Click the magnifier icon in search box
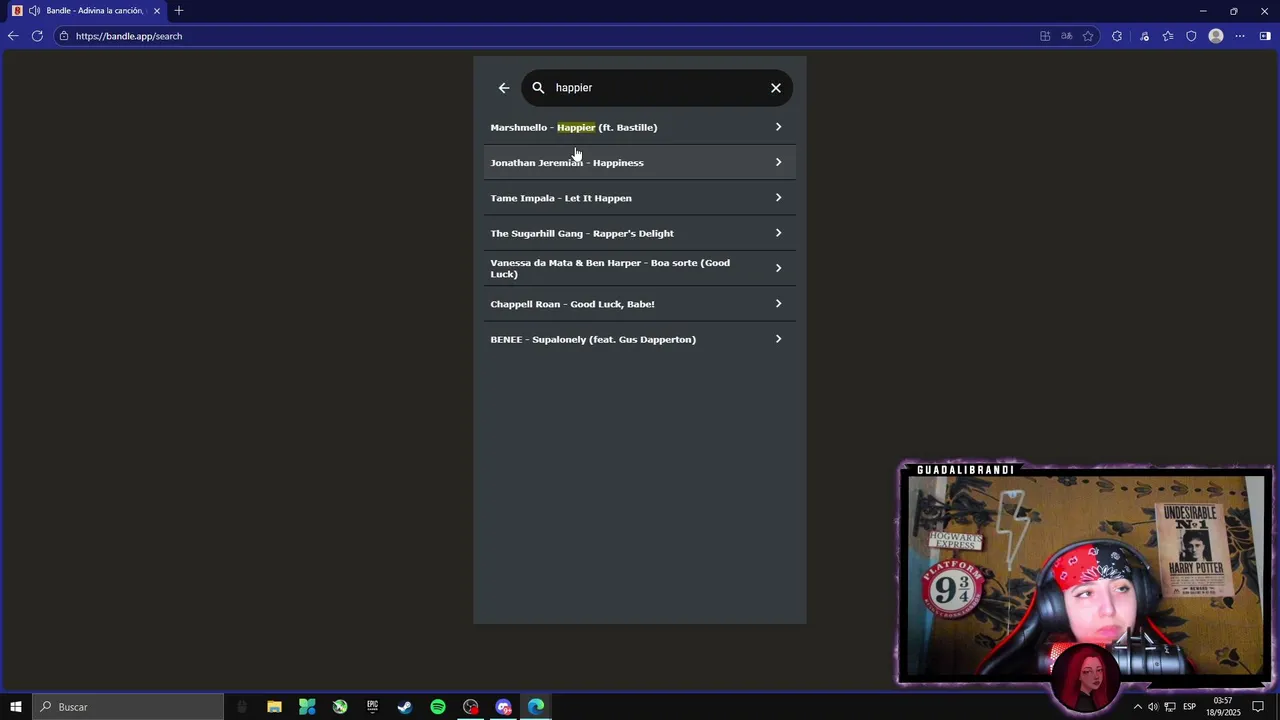 [x=538, y=88]
